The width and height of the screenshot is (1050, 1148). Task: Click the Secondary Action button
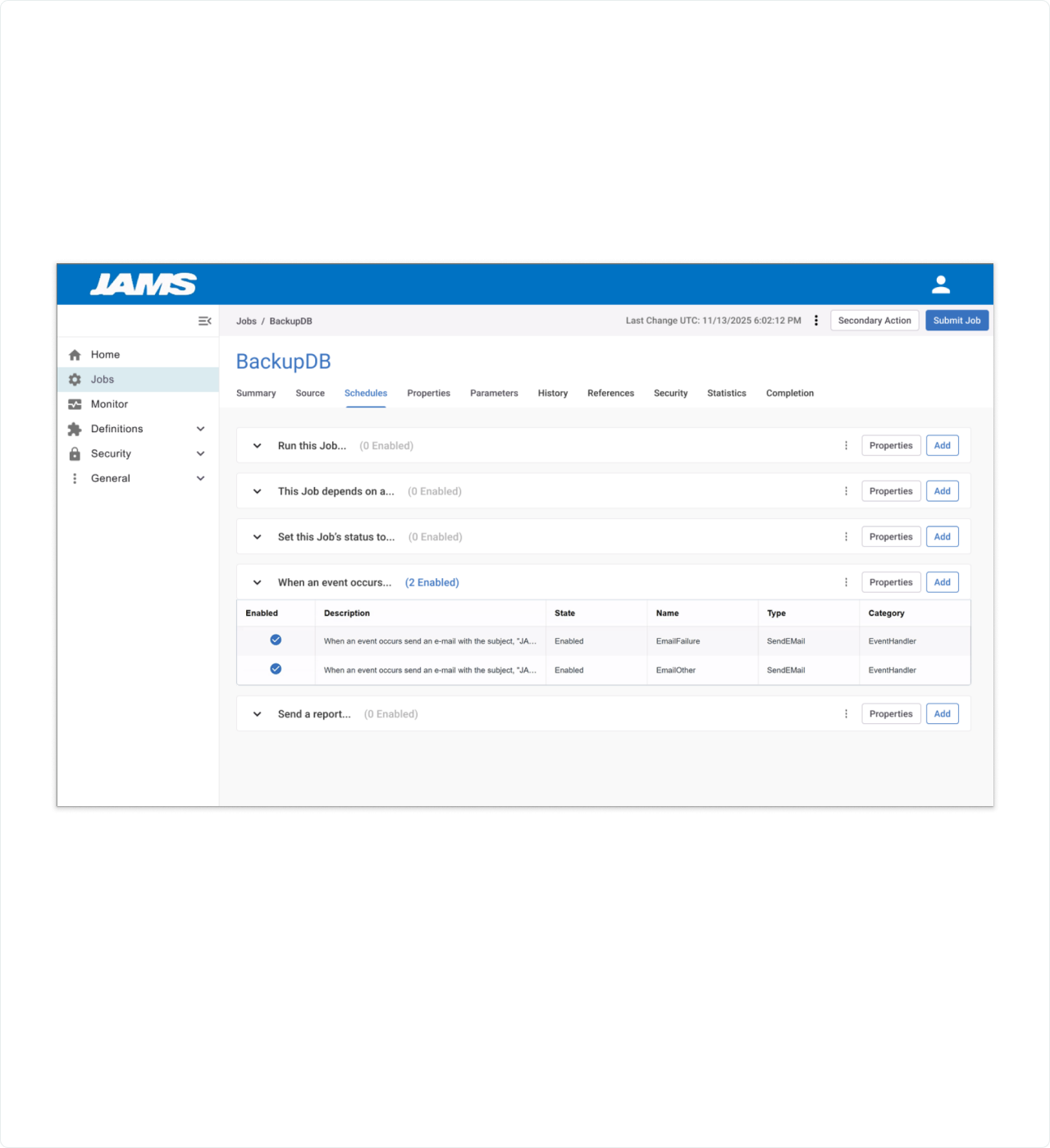click(x=874, y=321)
